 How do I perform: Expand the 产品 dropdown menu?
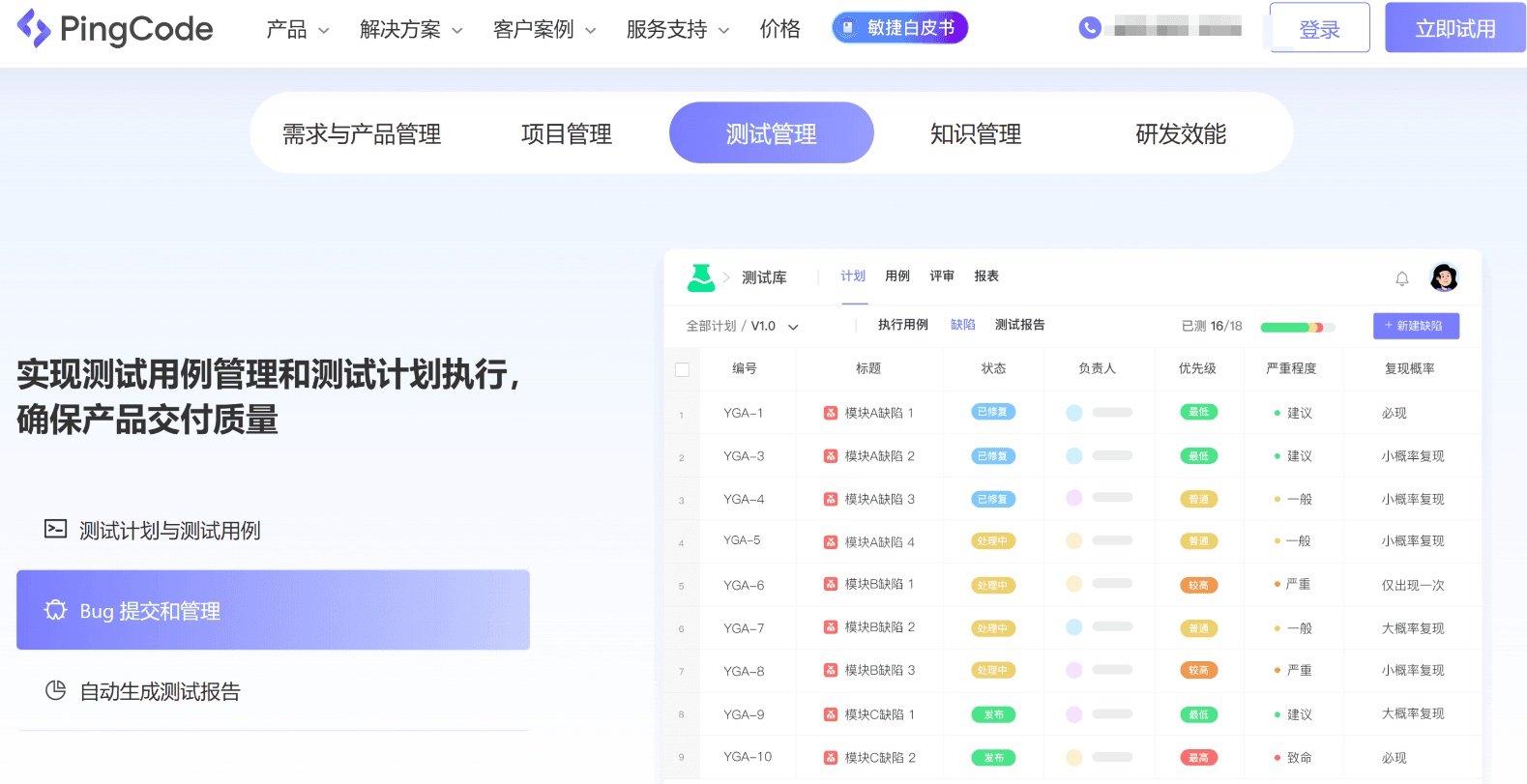(298, 30)
